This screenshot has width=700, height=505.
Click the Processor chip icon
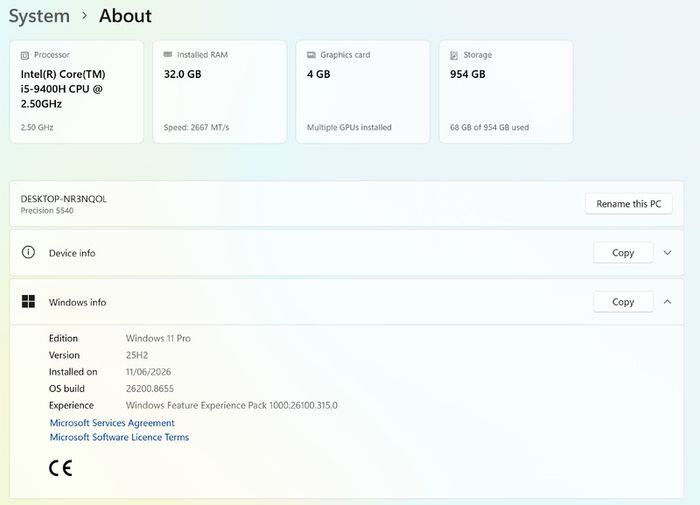25,55
